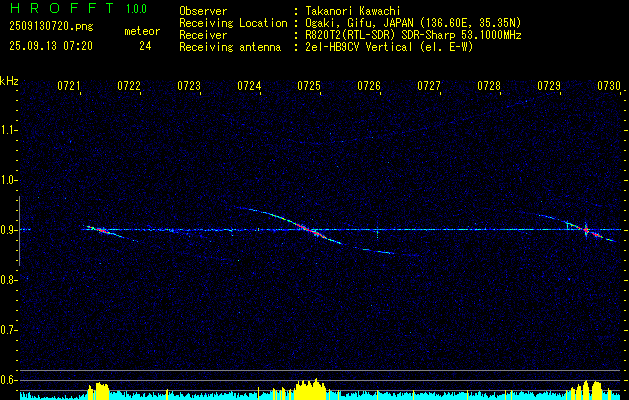This screenshot has height=400, width=629.
Task: Click location Ogaki, Gifu, JAPAN text
Action: (x=412, y=23)
